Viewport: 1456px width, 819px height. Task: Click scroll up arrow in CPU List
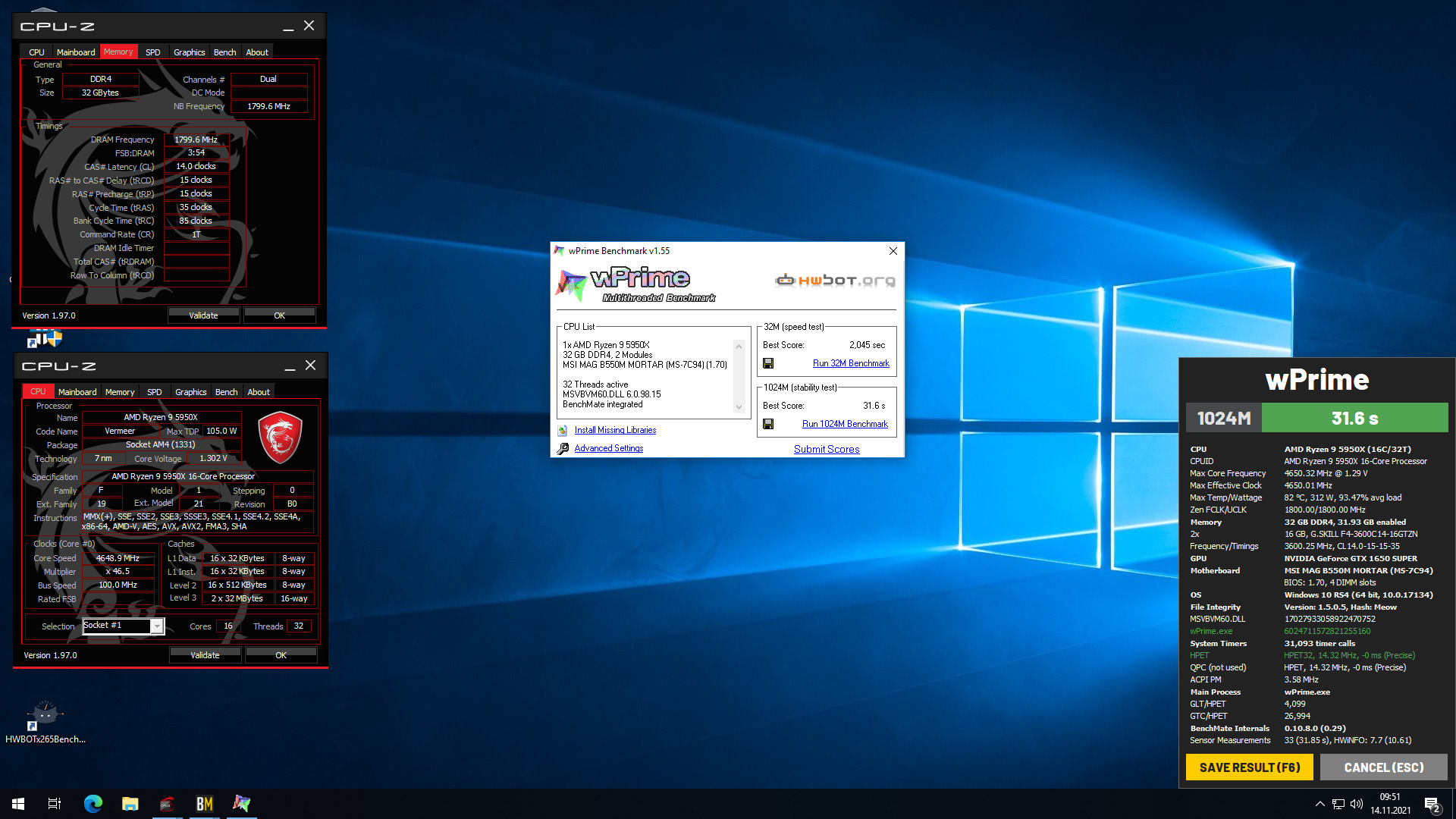739,347
